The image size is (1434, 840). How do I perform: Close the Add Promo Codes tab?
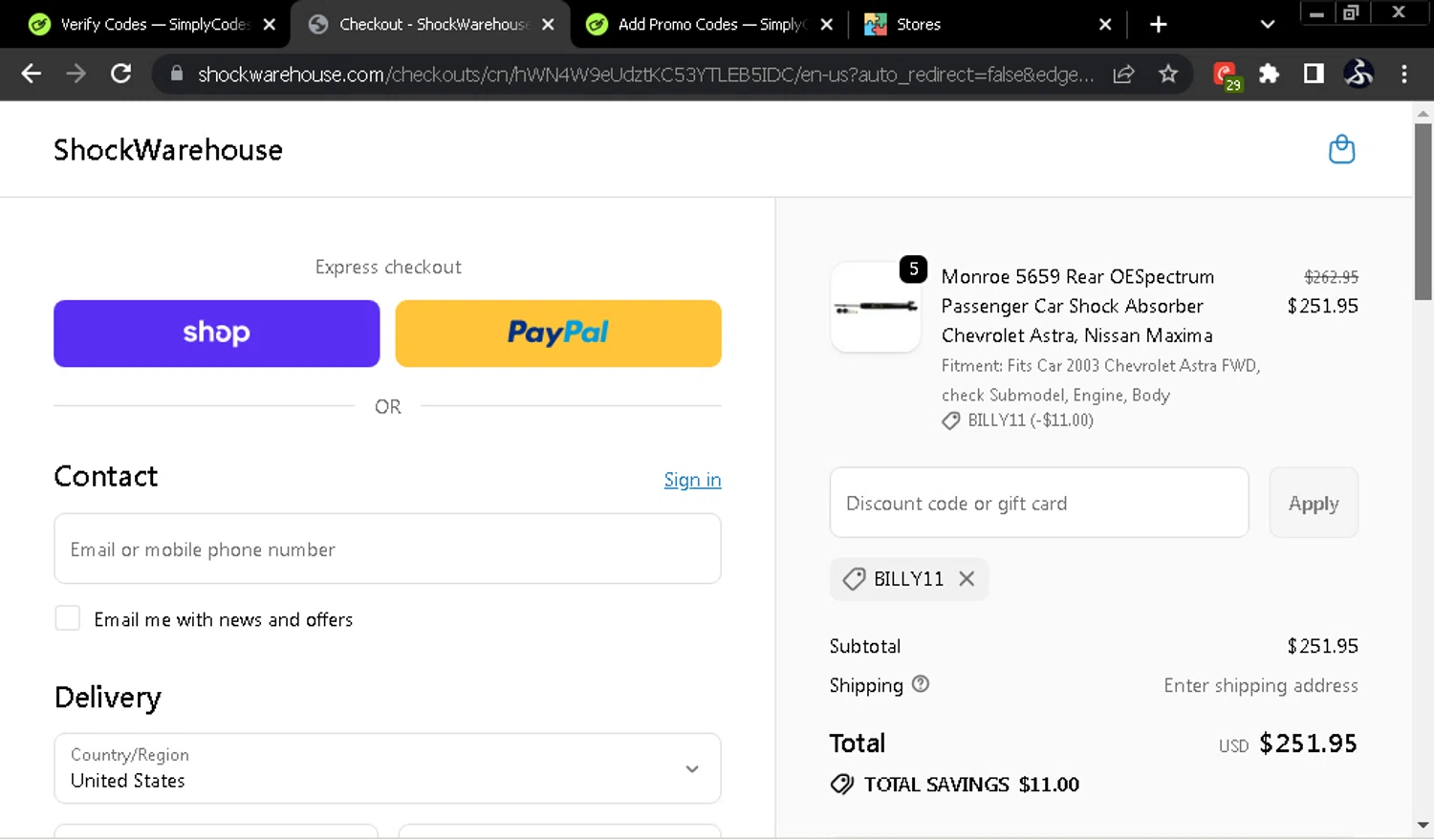[x=827, y=25]
